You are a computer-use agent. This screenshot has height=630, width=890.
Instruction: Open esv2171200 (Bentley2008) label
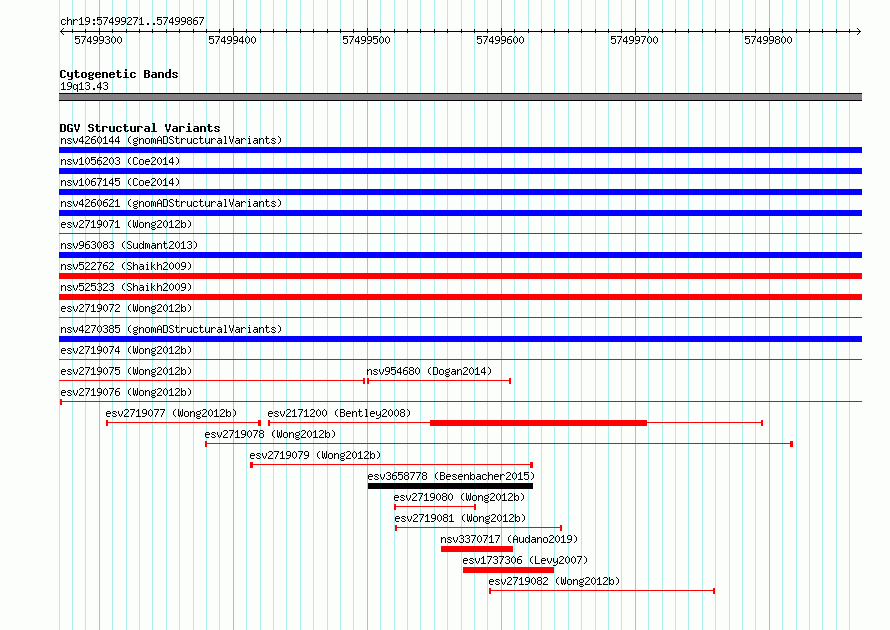pyautogui.click(x=339, y=413)
